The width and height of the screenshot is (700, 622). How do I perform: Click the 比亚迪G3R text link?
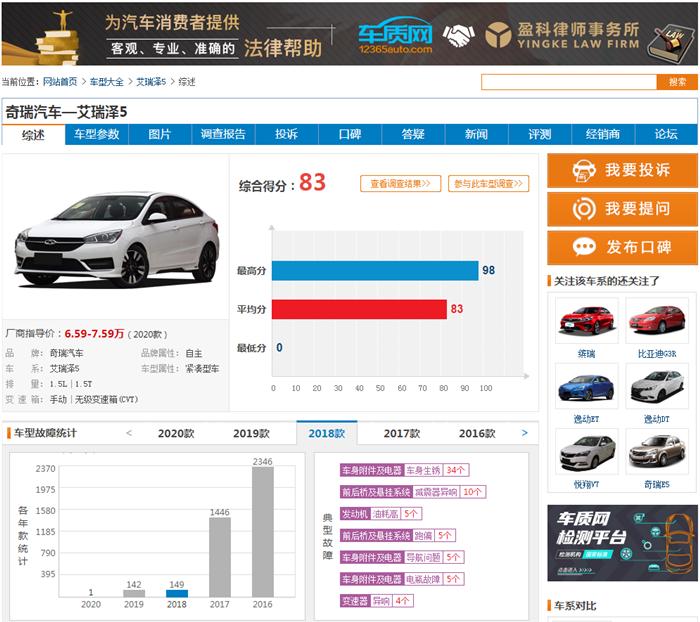(657, 354)
